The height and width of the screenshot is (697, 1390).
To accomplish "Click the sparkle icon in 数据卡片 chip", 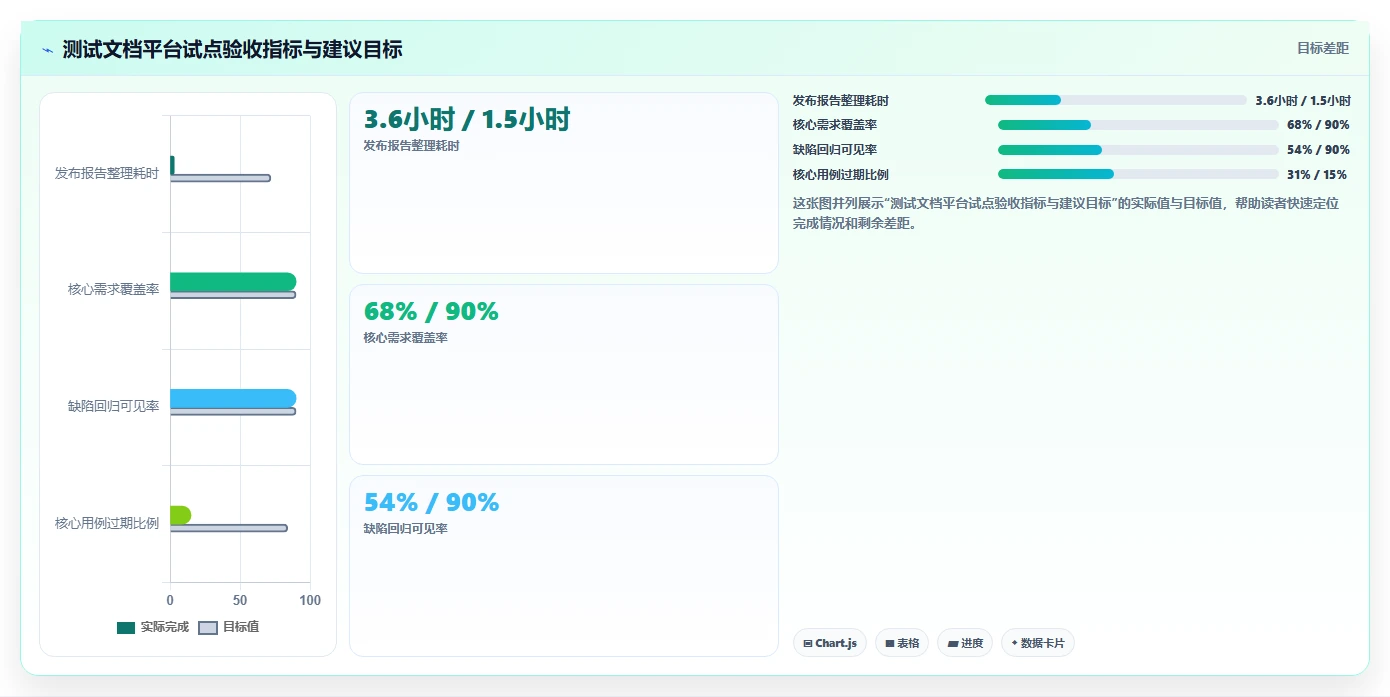I will 1014,643.
